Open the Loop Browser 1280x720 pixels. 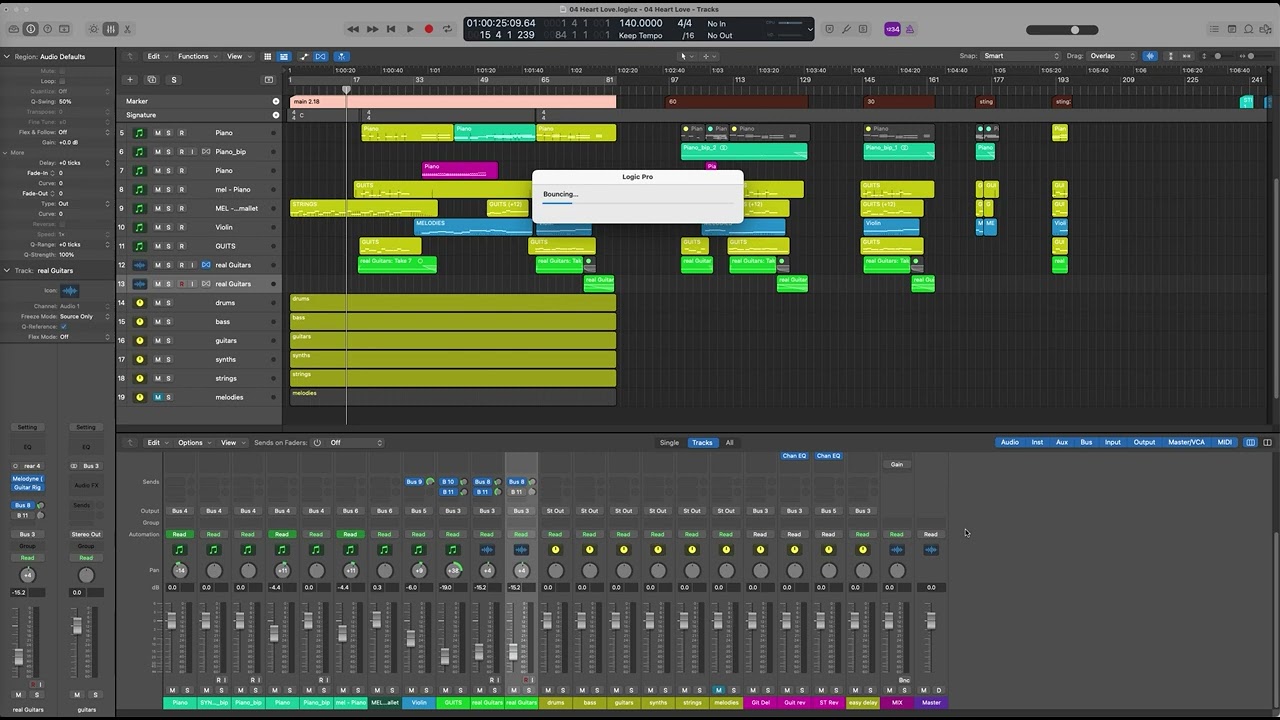click(x=1249, y=29)
